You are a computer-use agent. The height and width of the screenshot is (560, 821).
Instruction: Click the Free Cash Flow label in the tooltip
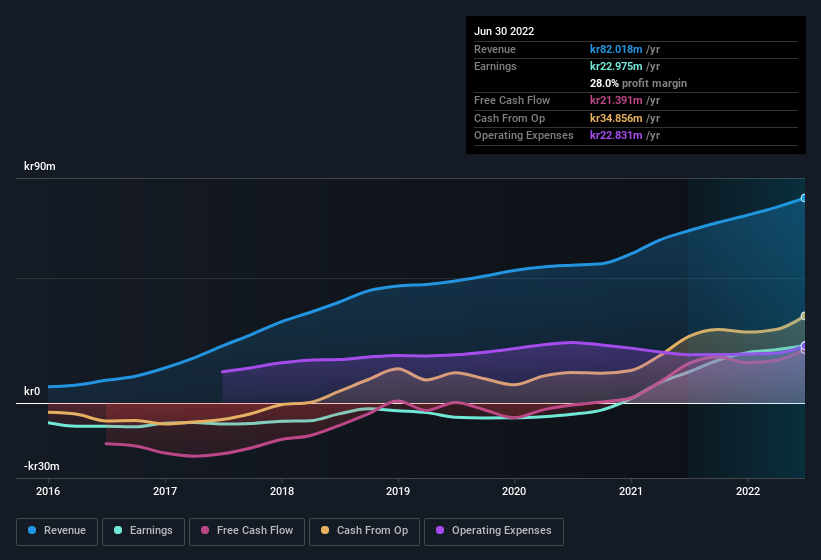point(512,100)
